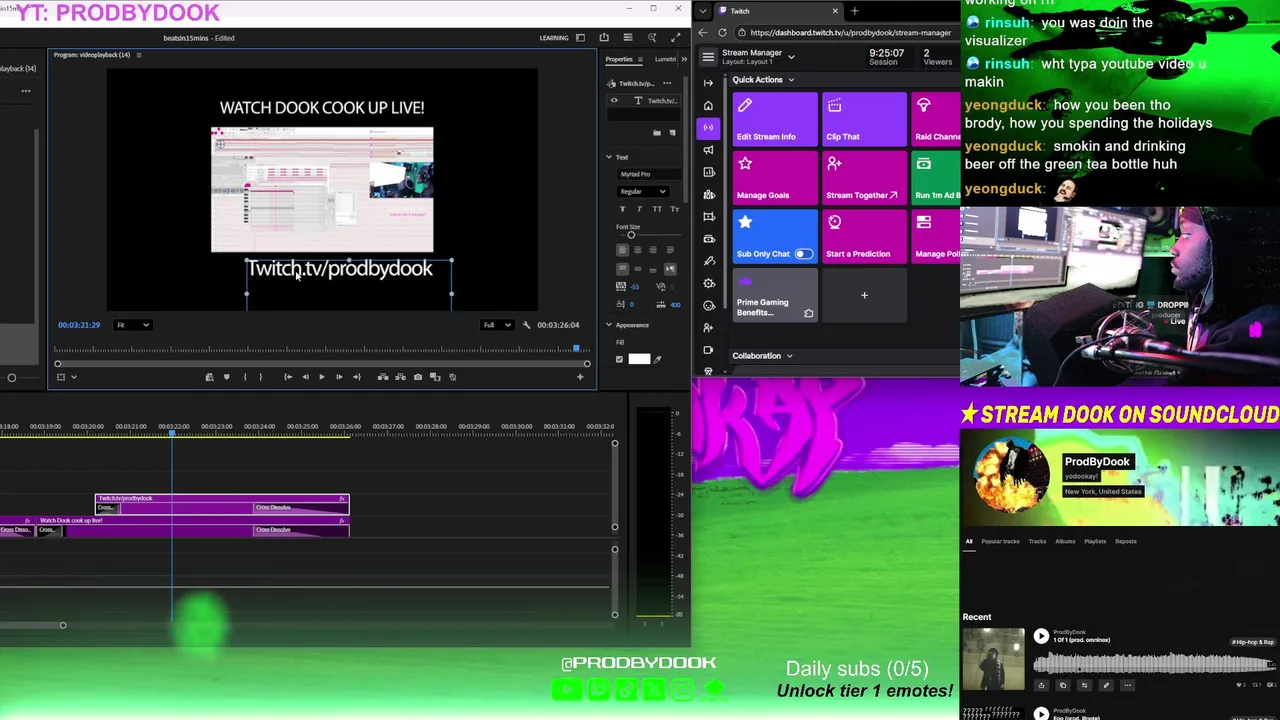The image size is (1280, 720).
Task: Click the Premiere quick export icon
Action: (604, 38)
